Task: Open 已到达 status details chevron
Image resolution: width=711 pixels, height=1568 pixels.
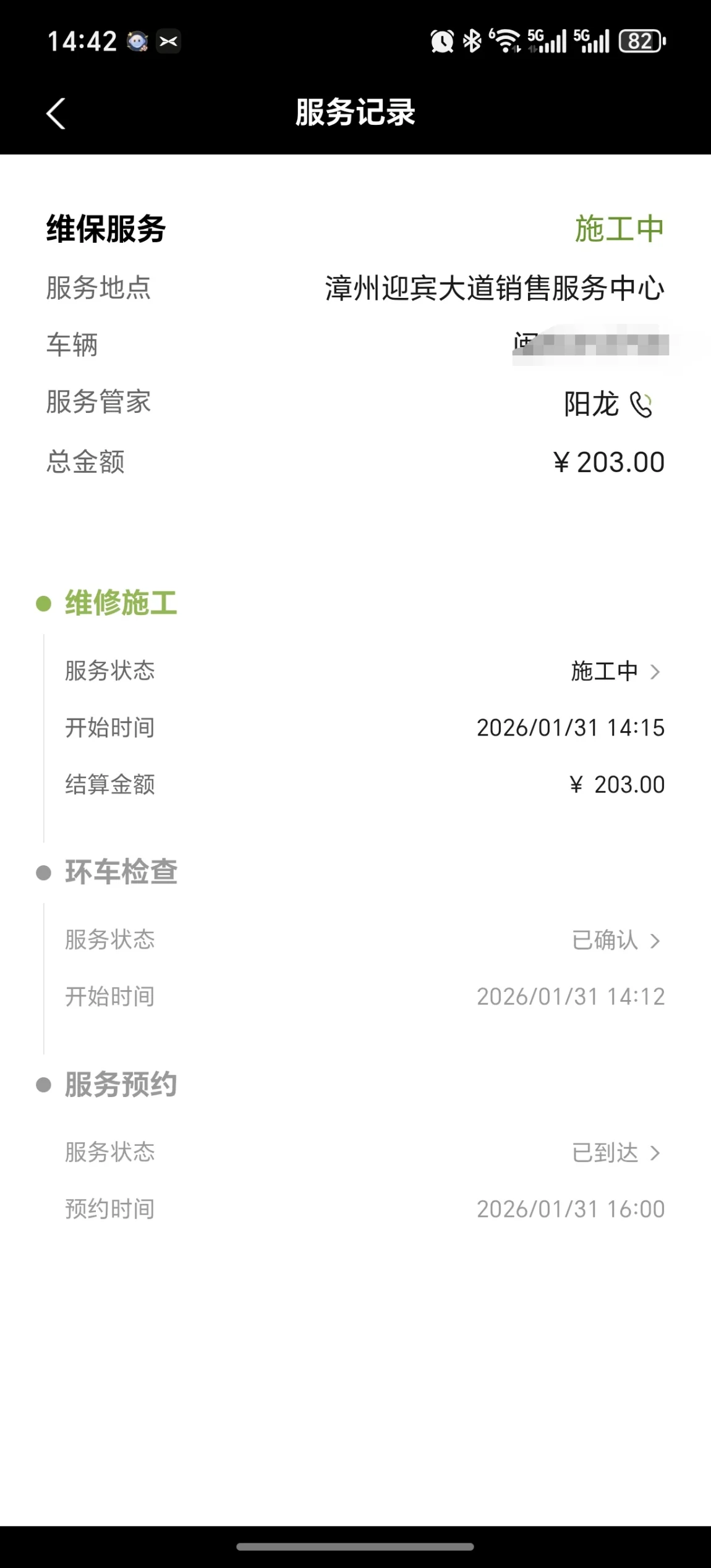Action: (x=655, y=1153)
